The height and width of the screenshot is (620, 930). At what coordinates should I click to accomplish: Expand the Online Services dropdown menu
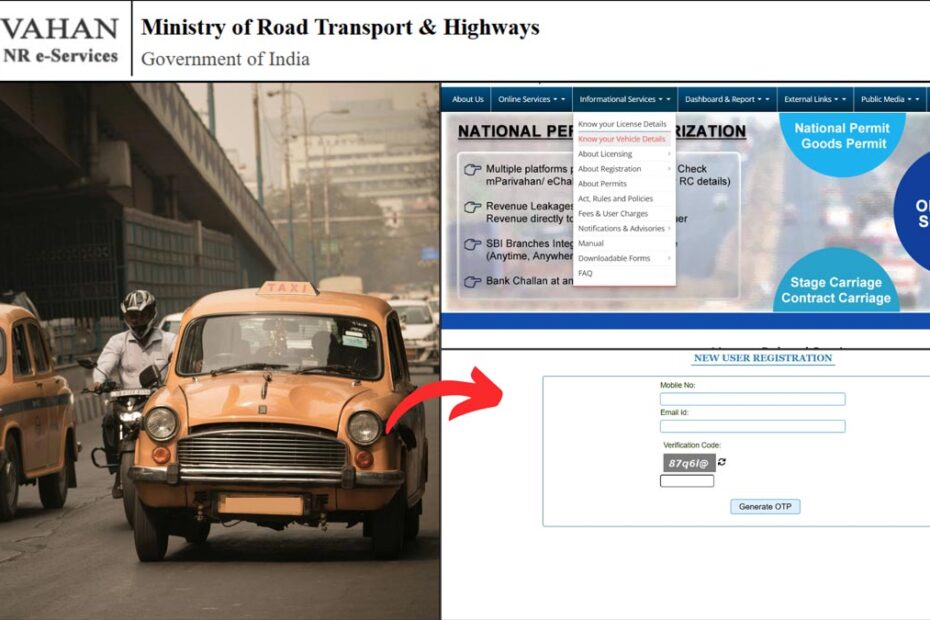click(531, 100)
